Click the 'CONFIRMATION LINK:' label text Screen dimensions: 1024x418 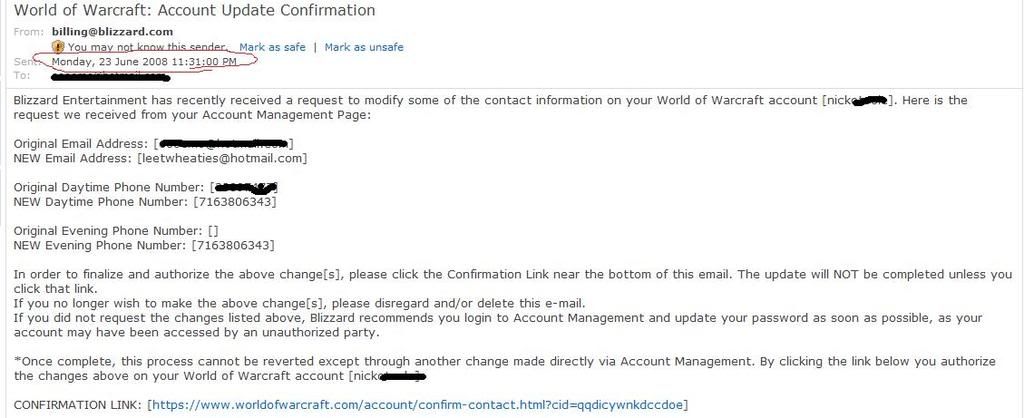[77, 405]
